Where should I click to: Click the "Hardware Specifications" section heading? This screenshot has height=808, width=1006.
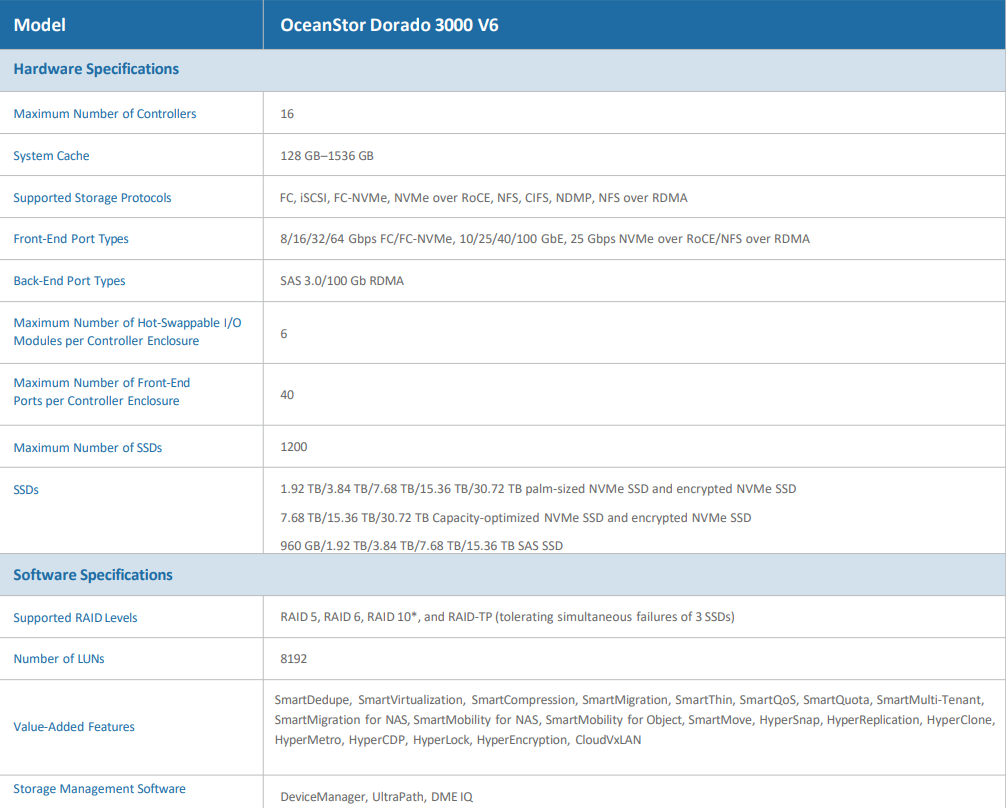click(x=96, y=69)
